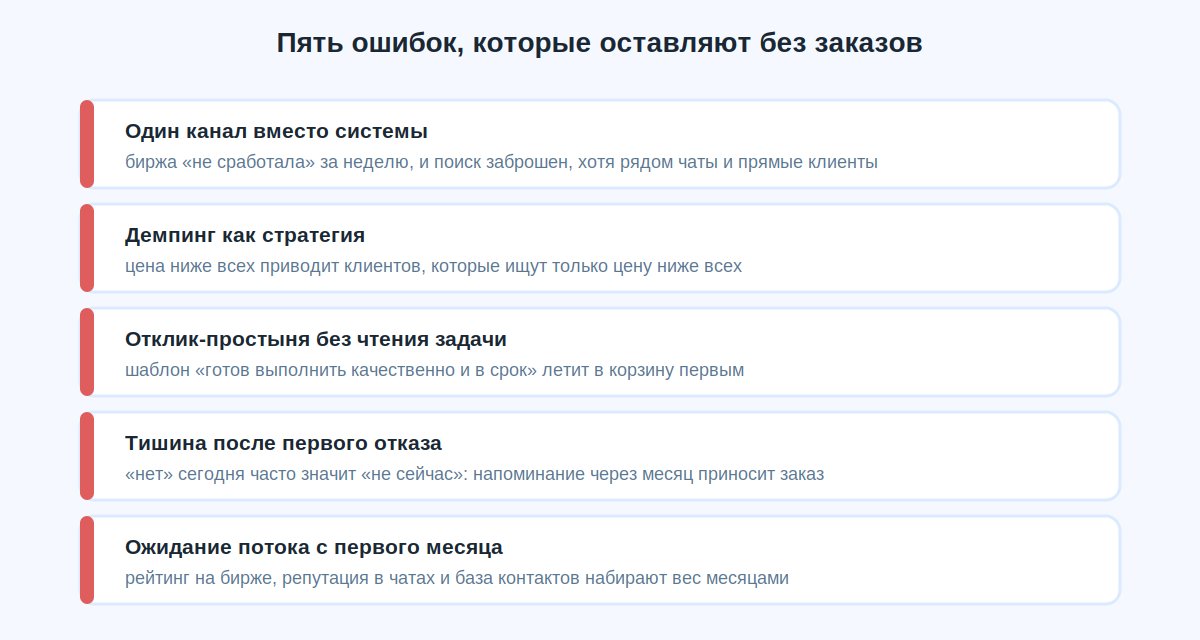Click the heading "Пять ошибок, которые оставляют без заказов"

[599, 43]
